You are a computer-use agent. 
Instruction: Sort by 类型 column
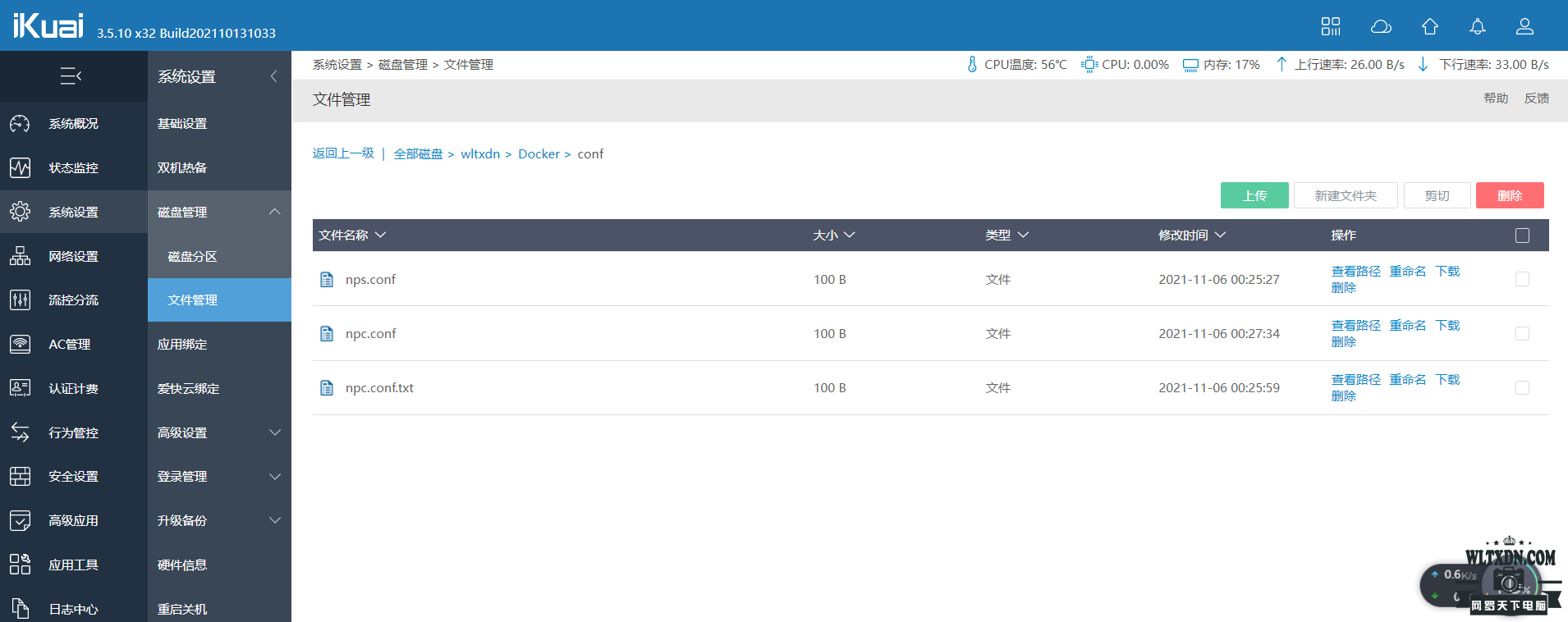pos(1006,236)
